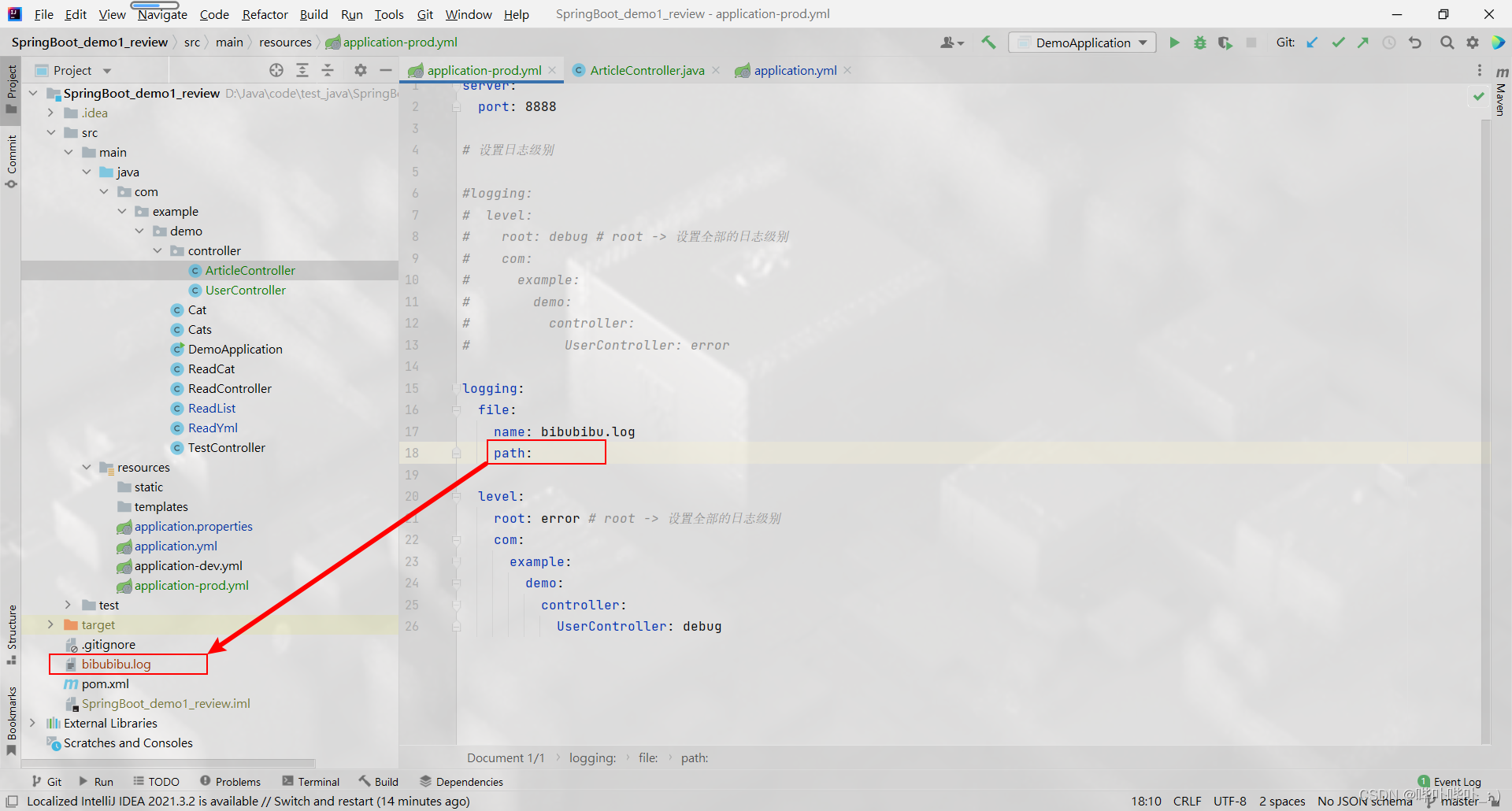This screenshot has height=811, width=1512.
Task: Expand the .idea folder
Action: click(x=51, y=113)
